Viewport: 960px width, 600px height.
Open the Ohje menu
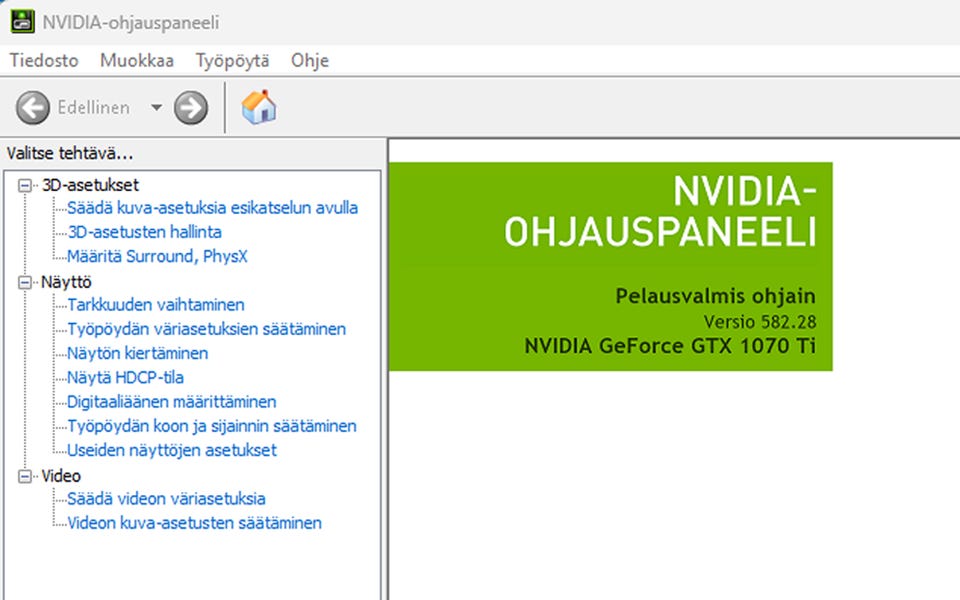click(x=310, y=61)
